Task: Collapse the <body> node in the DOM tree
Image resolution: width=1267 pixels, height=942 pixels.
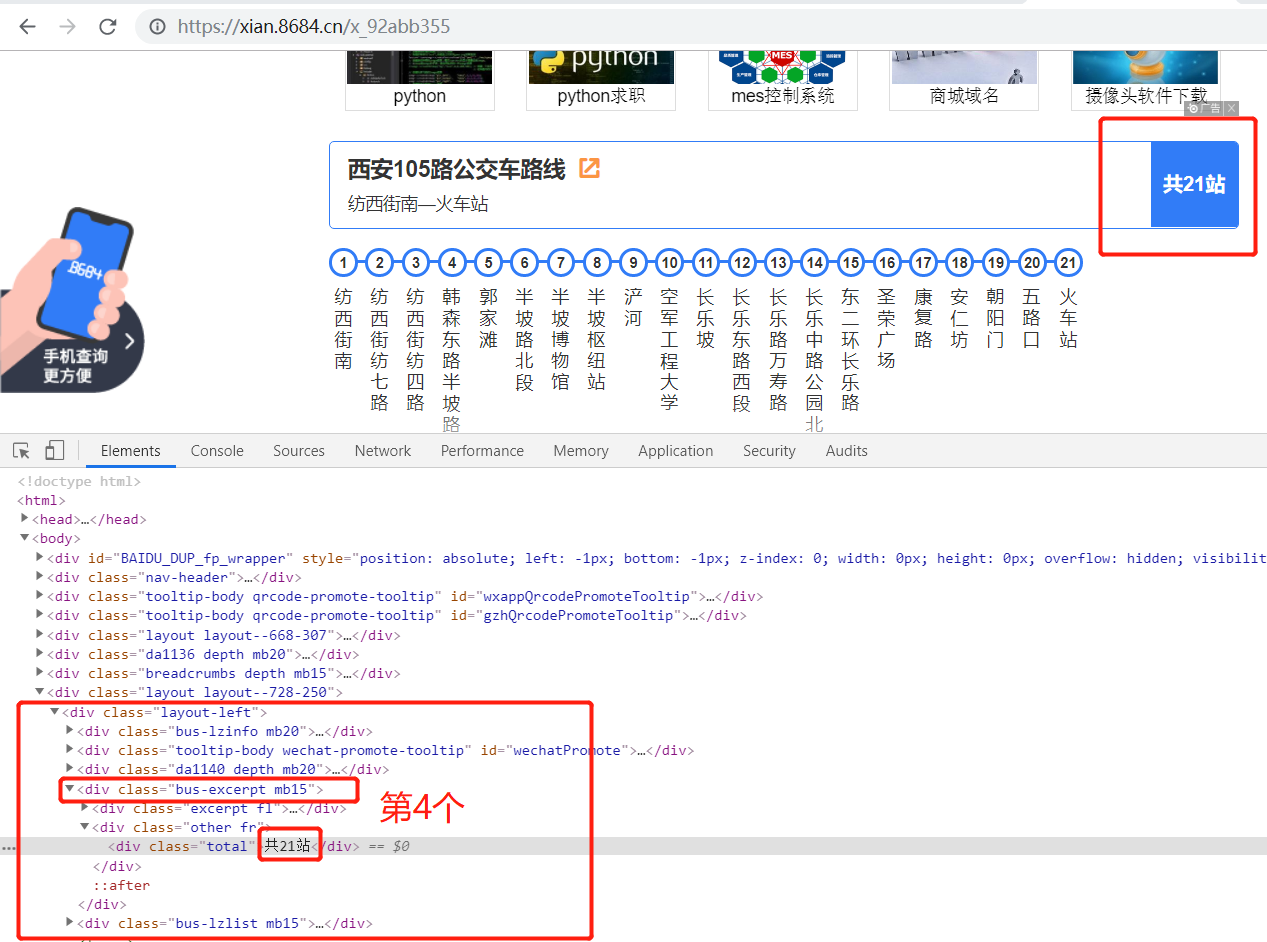Action: point(24,538)
